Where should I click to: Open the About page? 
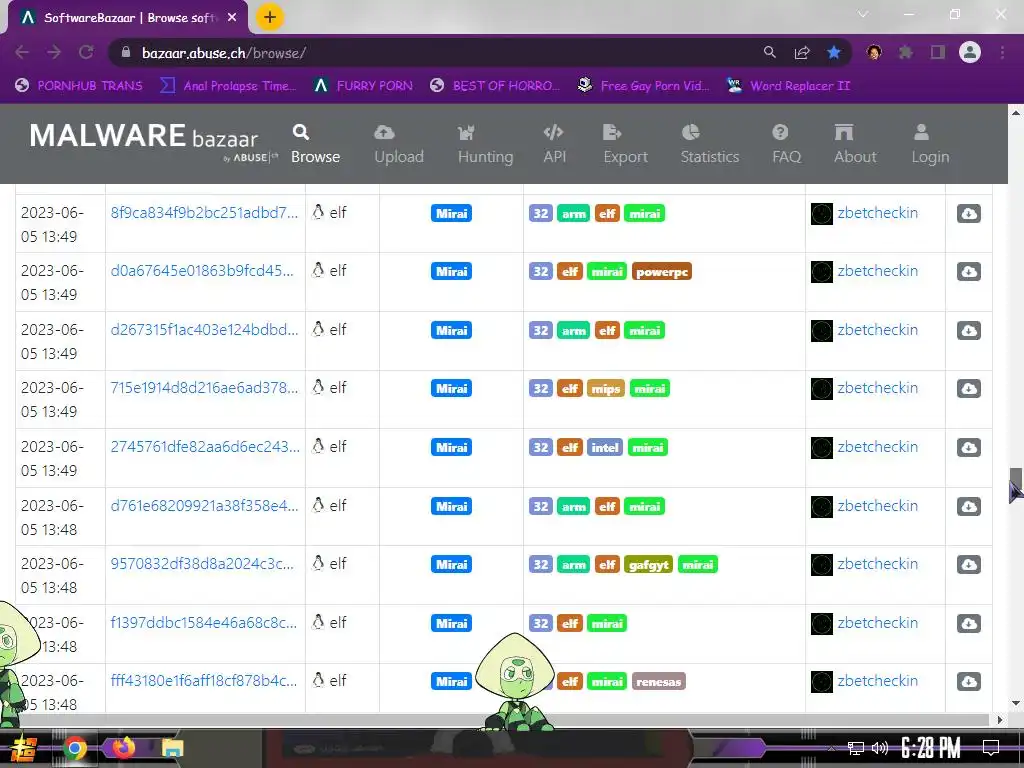click(x=855, y=144)
